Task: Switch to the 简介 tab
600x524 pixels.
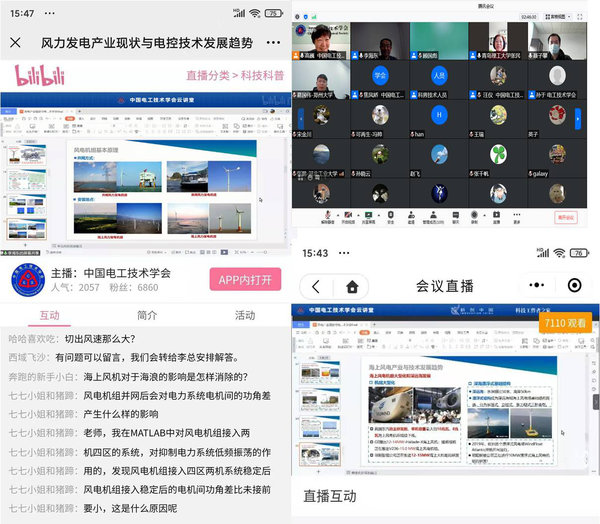Action: coord(147,314)
